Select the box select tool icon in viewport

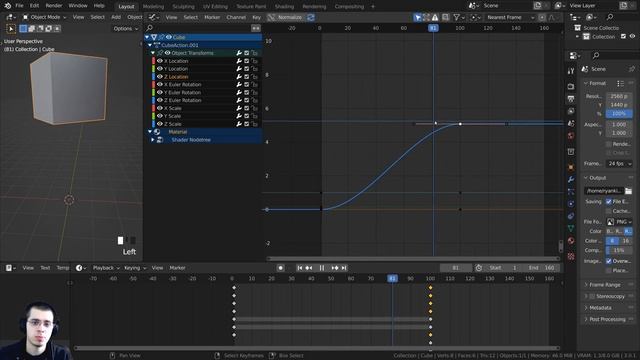(x=23, y=29)
